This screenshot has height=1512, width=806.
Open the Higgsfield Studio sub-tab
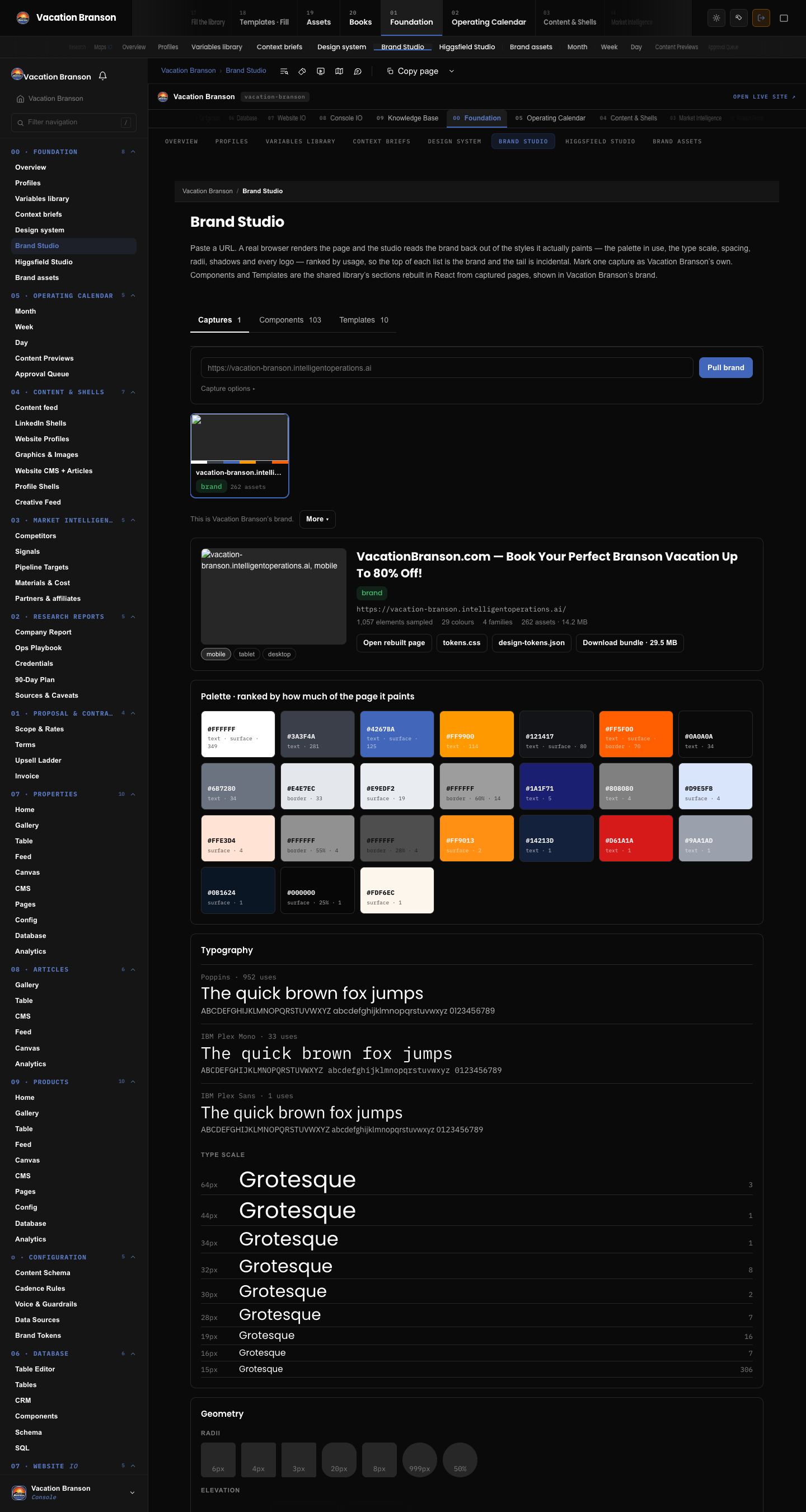point(600,142)
